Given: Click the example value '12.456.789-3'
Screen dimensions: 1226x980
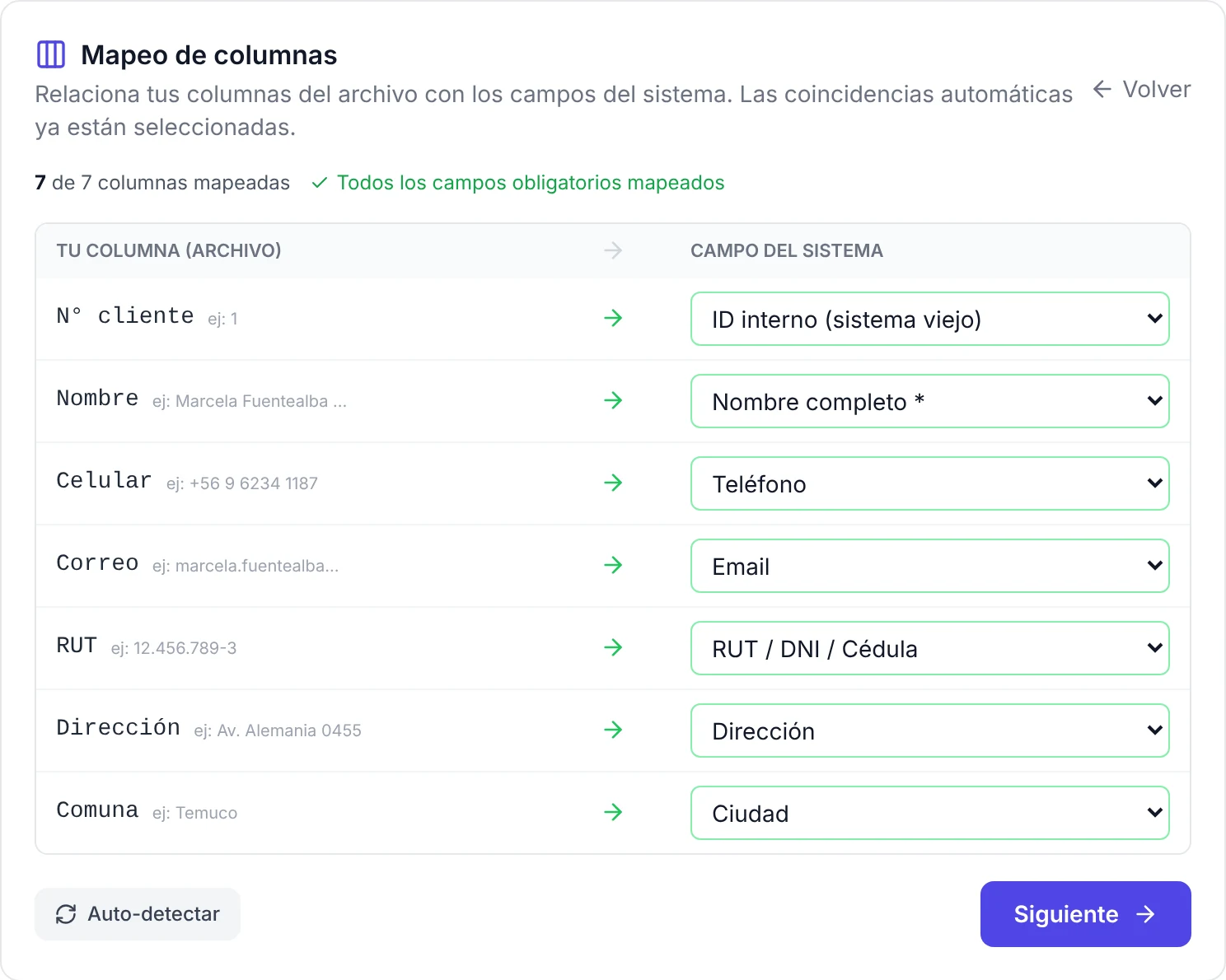Looking at the screenshot, I should pos(185,648).
